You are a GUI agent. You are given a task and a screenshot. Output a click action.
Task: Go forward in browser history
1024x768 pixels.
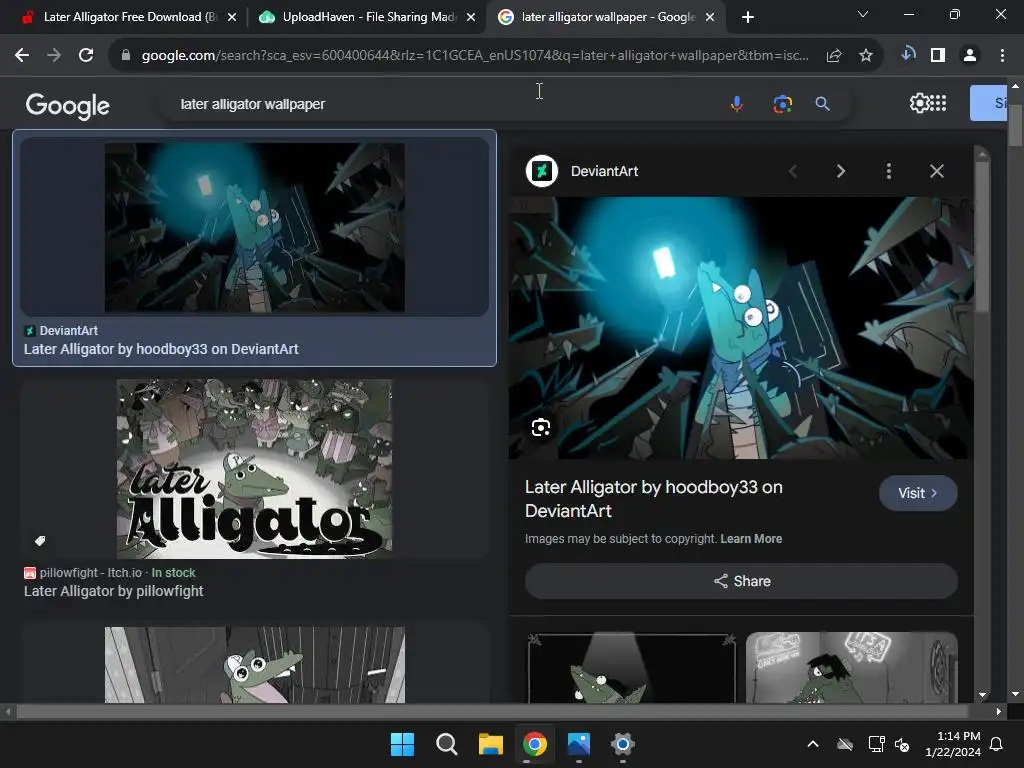tap(54, 56)
